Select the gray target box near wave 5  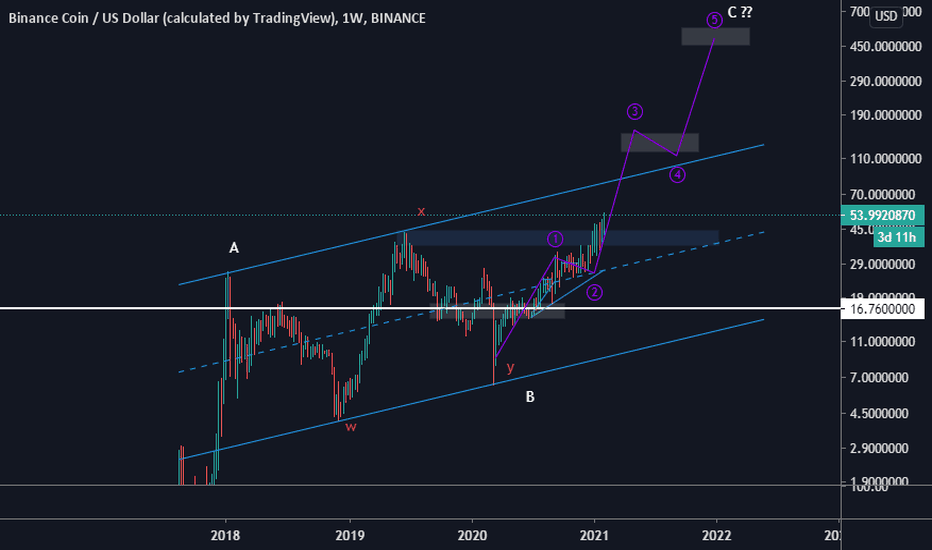tap(716, 36)
